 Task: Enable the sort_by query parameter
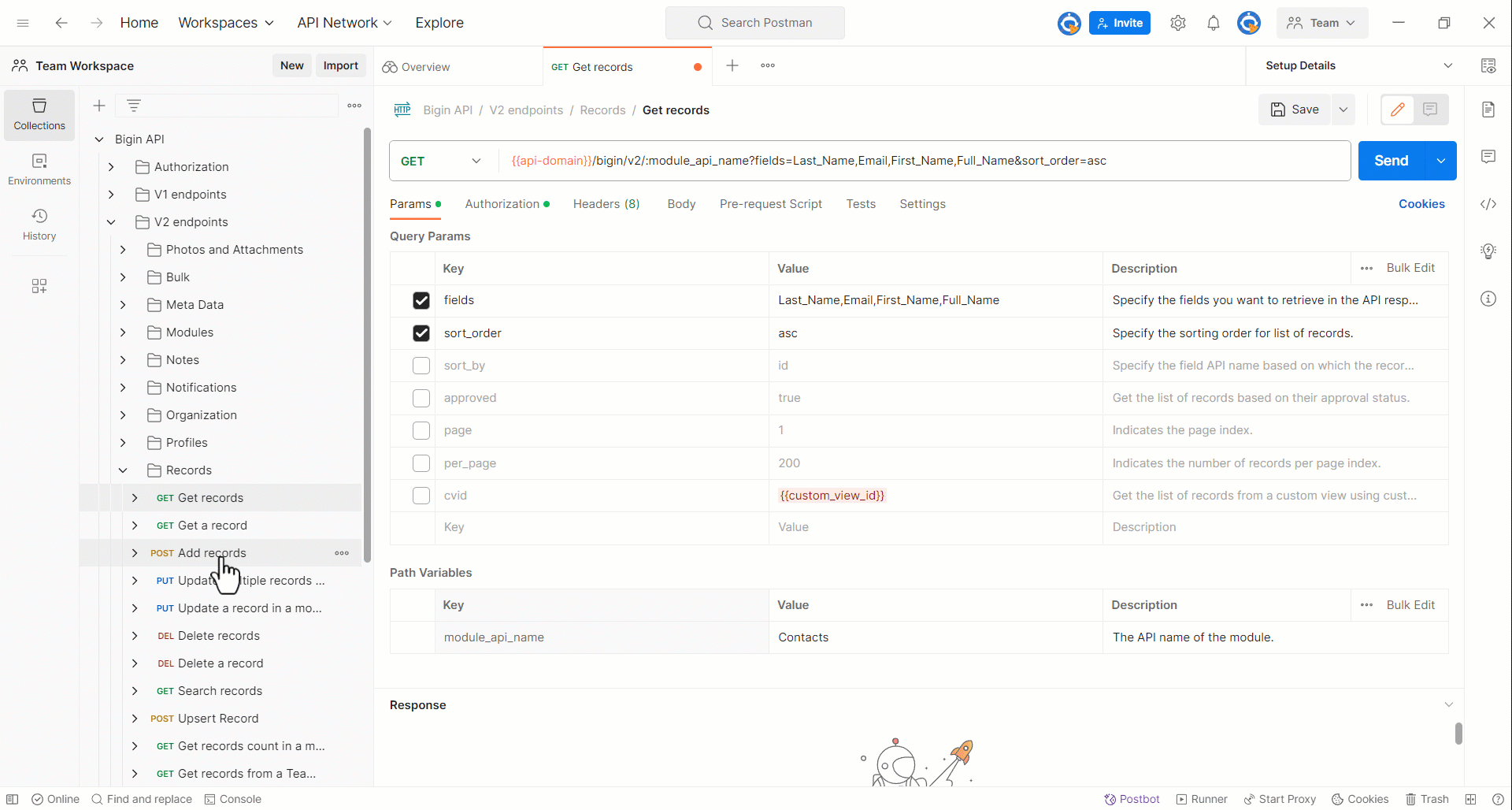421,366
